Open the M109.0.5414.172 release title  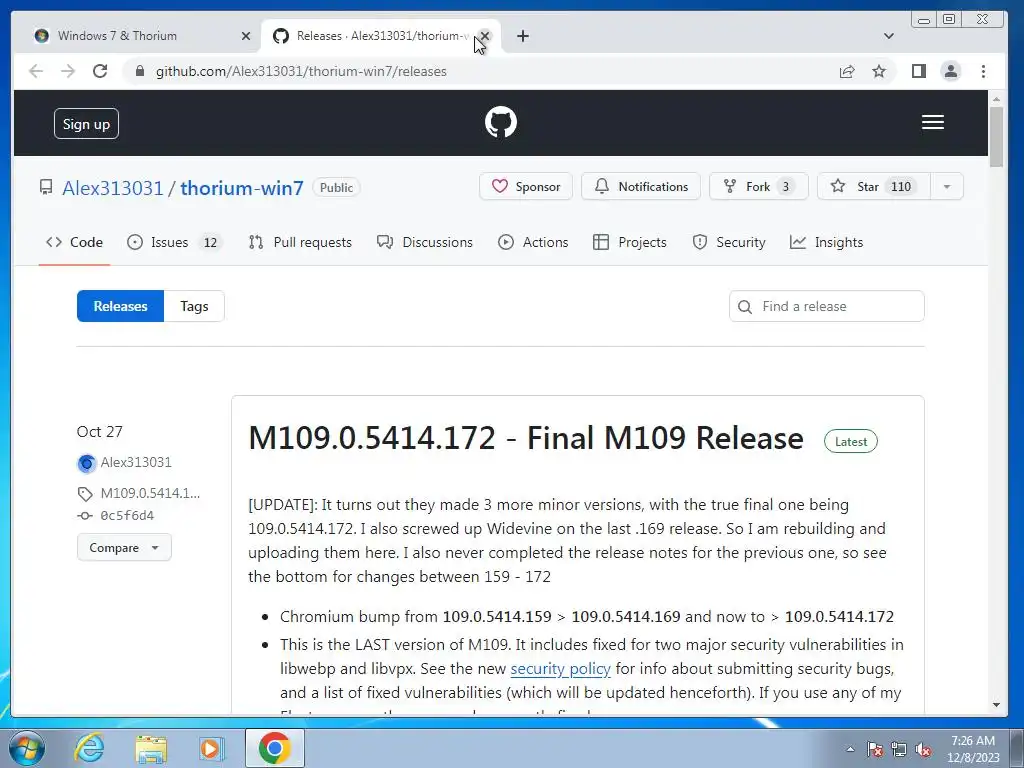tap(526, 438)
